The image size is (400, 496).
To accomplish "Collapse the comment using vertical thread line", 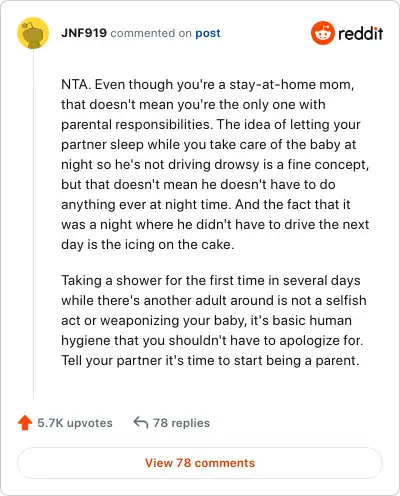I will 33,225.
